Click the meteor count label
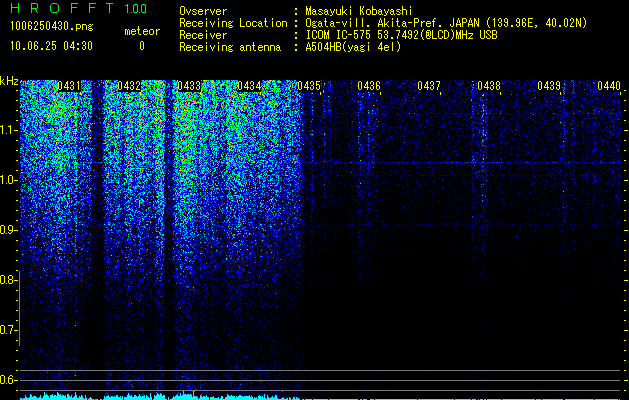Image resolution: width=629 pixels, height=400 pixels. 142,31
